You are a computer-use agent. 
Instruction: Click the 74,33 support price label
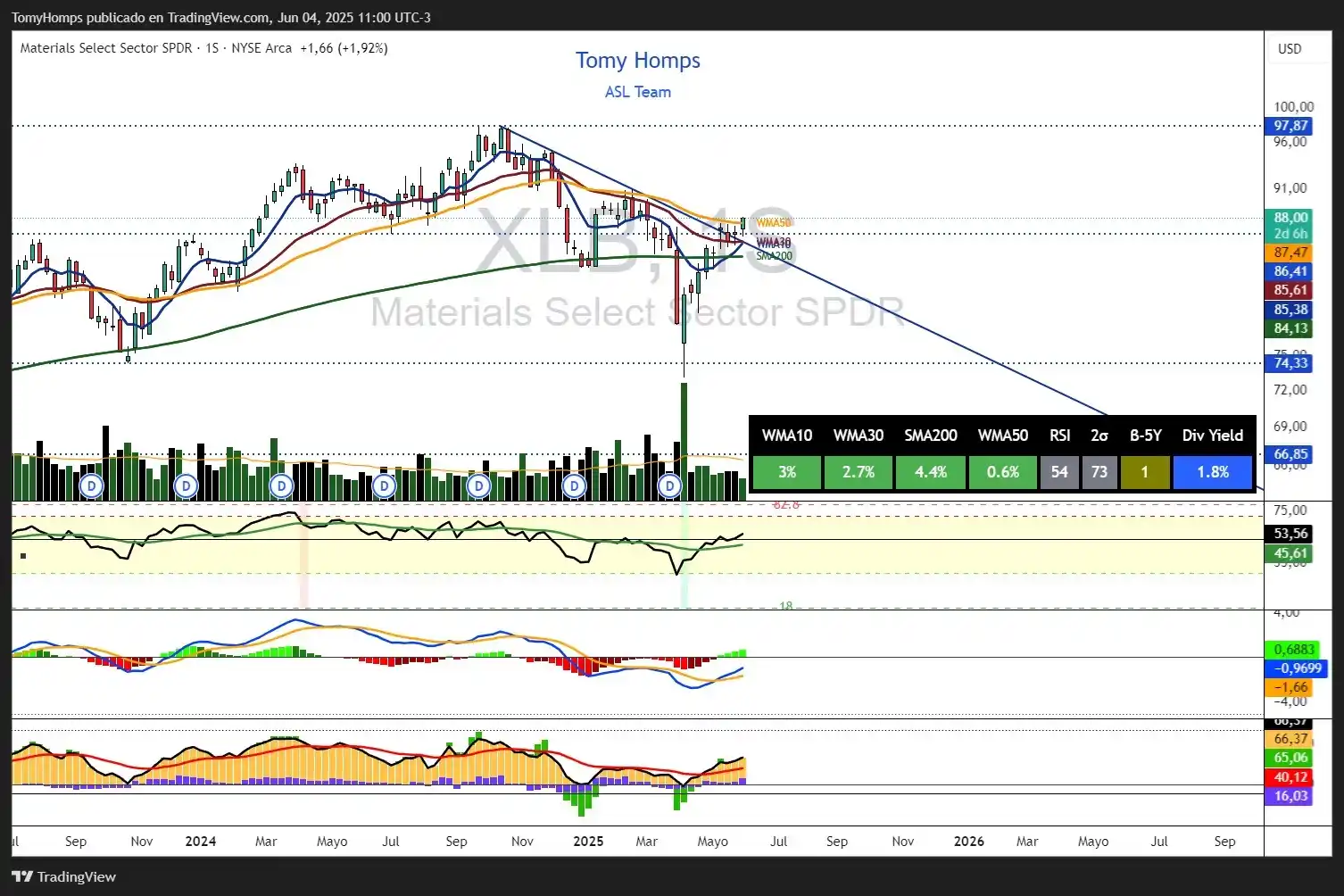pyautogui.click(x=1290, y=363)
